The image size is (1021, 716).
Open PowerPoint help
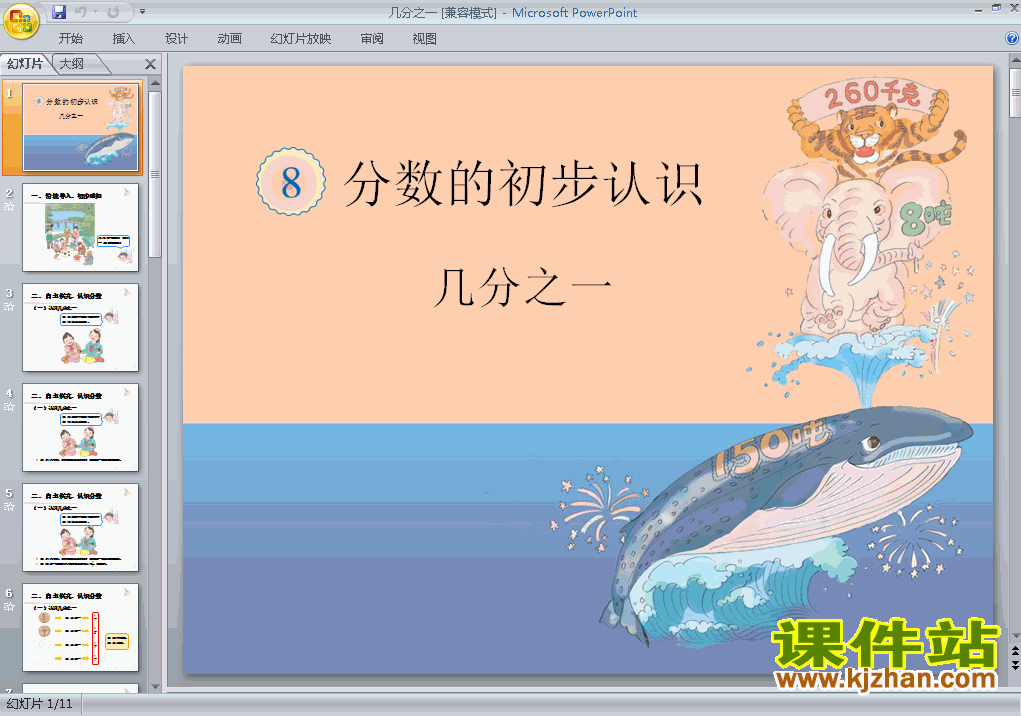(x=1012, y=38)
